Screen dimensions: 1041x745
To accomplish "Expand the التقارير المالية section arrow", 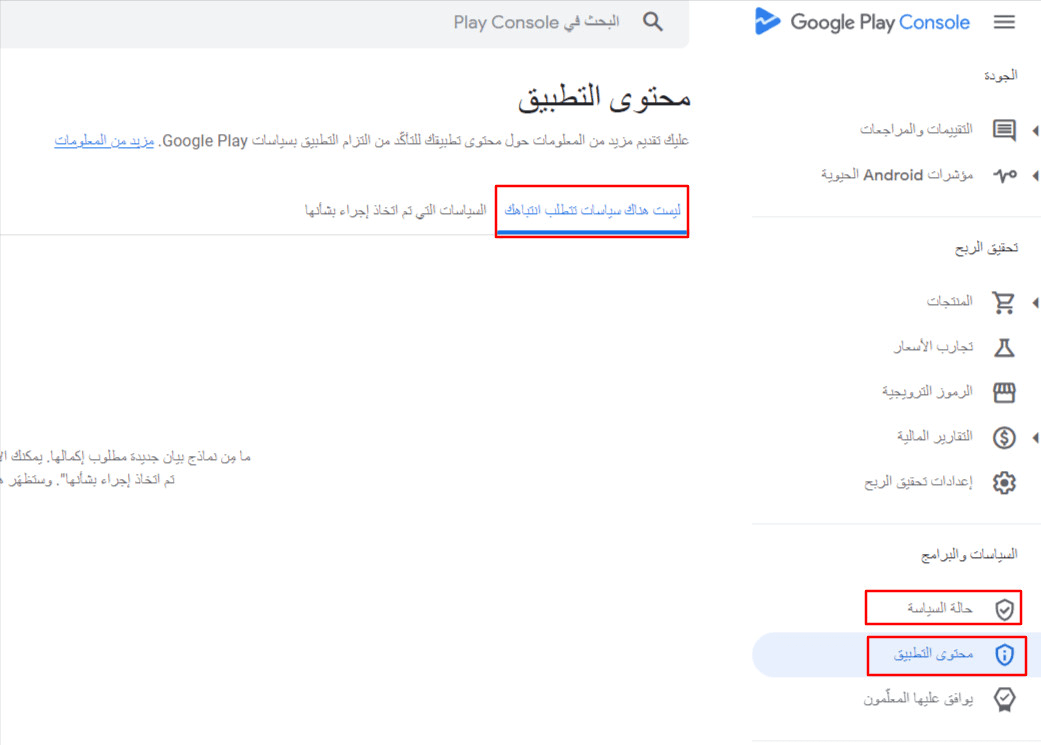I will pos(1034,437).
